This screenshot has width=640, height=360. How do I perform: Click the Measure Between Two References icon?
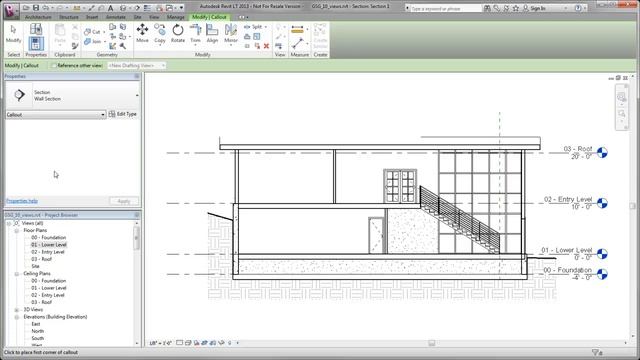tap(298, 43)
